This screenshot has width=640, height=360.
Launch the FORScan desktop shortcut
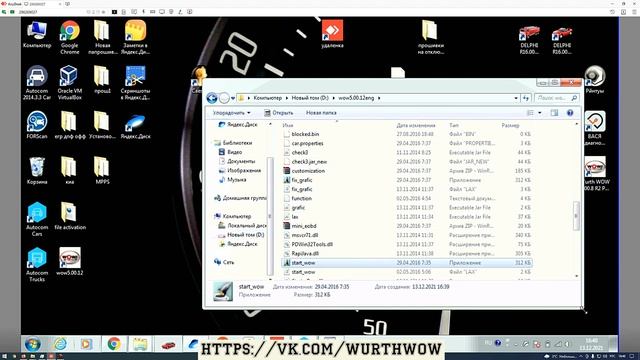(37, 125)
